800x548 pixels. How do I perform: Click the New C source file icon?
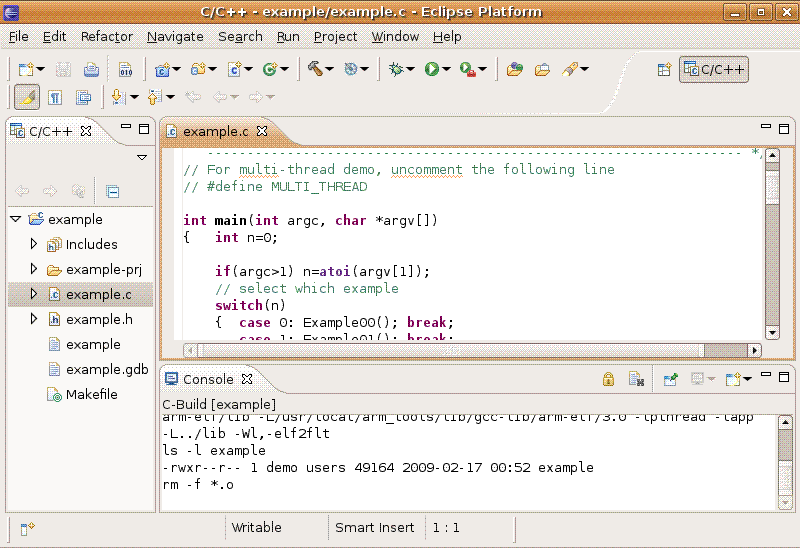[x=234, y=69]
